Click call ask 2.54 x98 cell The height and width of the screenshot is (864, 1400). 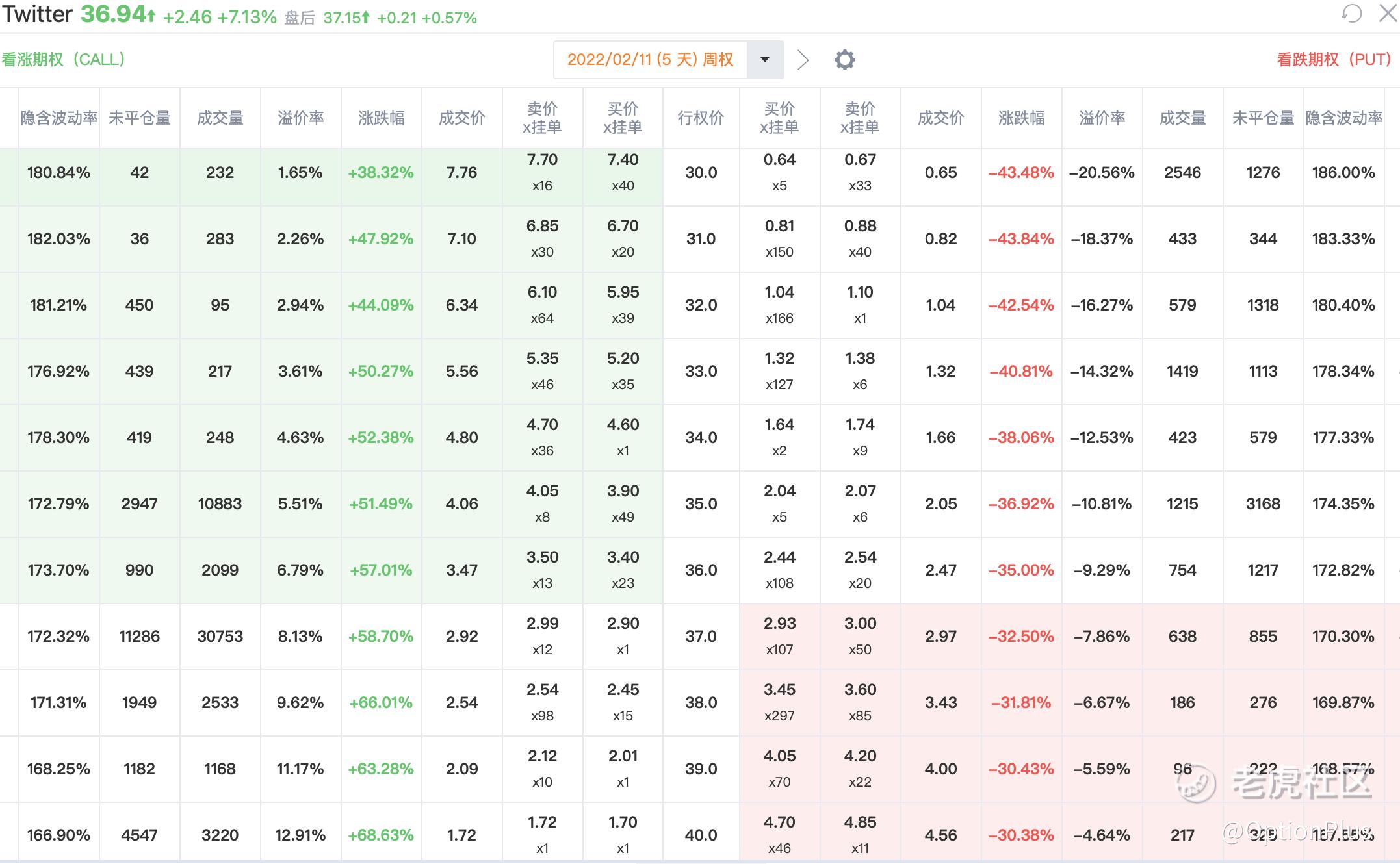click(543, 703)
